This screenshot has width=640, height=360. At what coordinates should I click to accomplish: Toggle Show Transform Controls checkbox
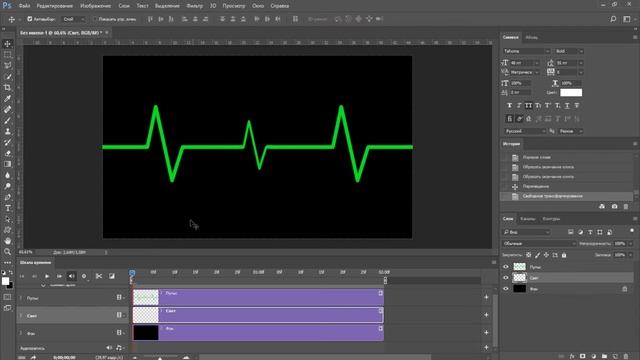coord(95,19)
